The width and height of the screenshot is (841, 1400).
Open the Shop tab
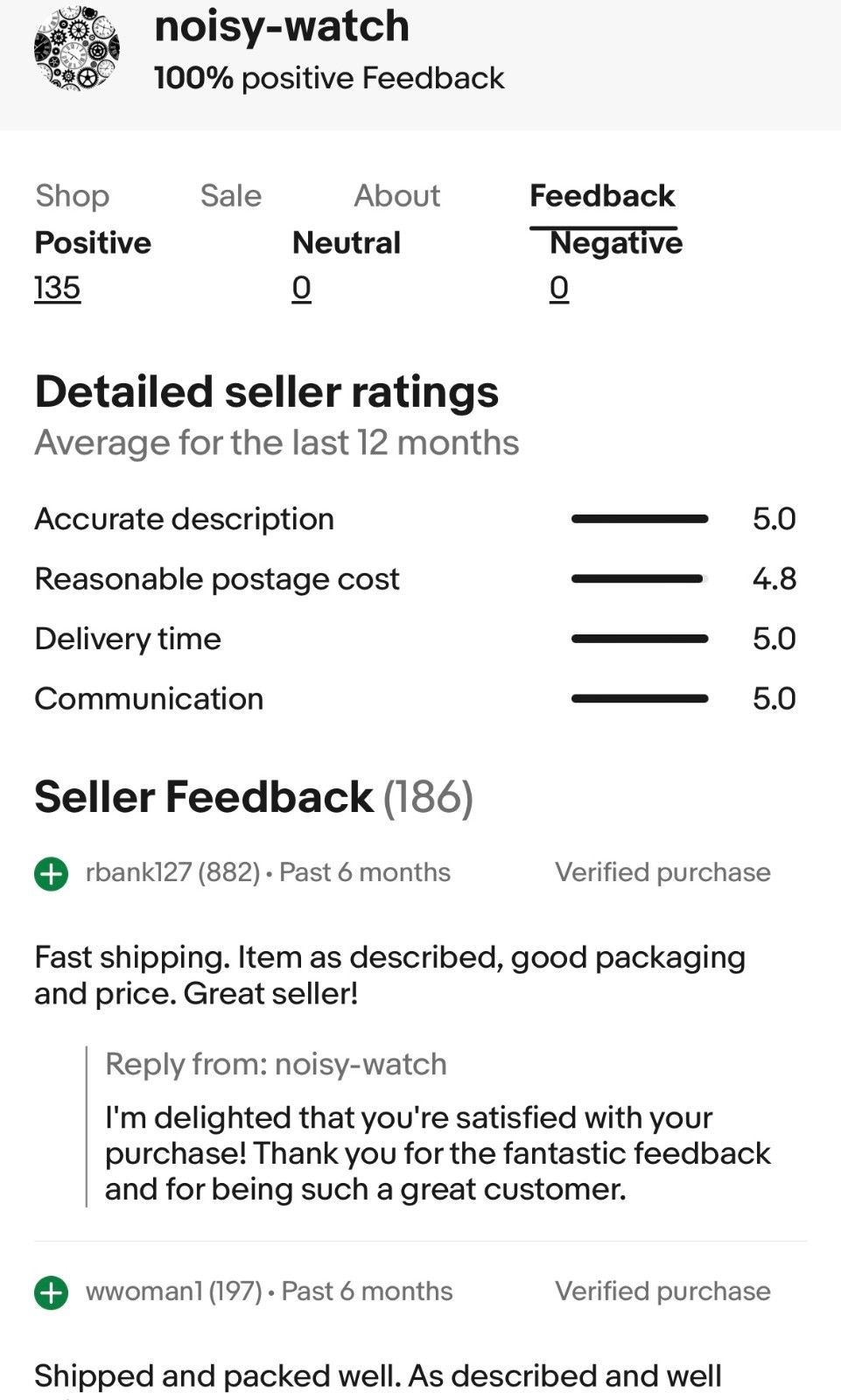[73, 195]
